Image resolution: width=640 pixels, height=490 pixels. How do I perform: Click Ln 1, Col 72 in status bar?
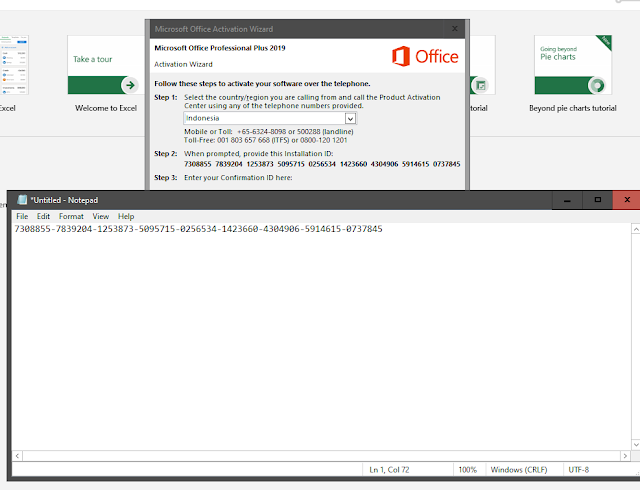click(x=389, y=470)
